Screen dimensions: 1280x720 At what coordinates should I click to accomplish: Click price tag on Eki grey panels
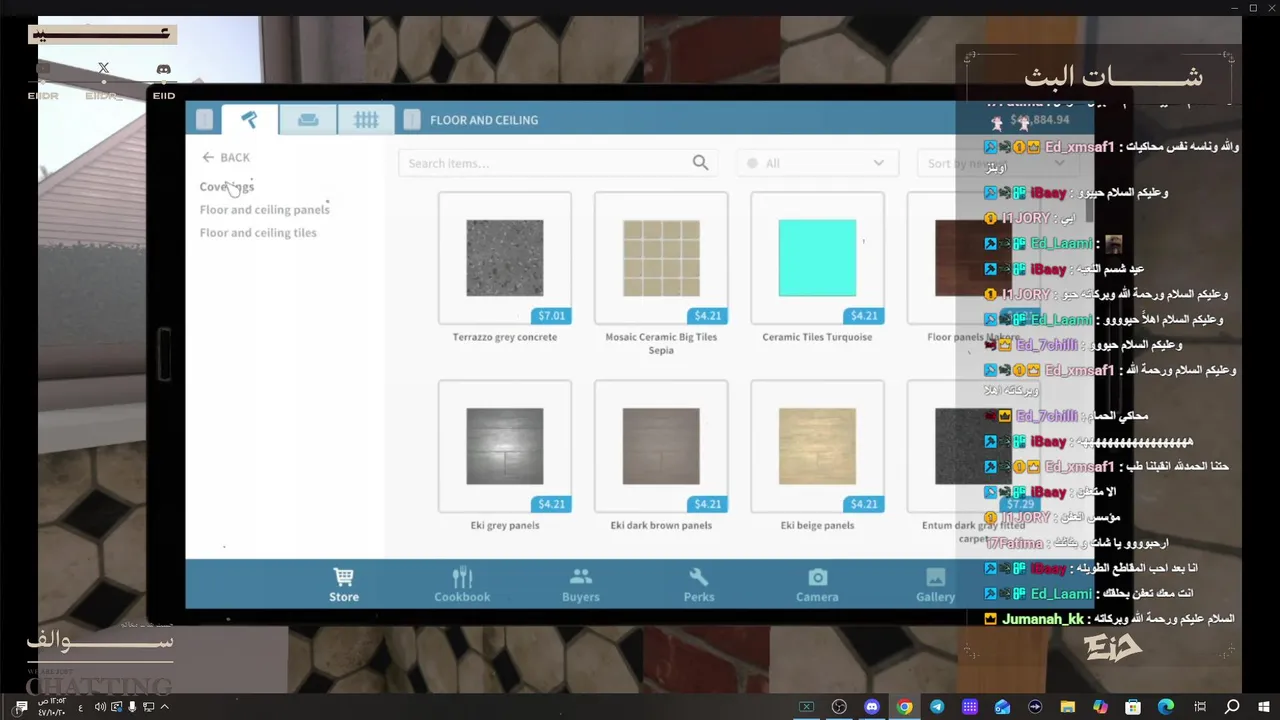tap(551, 504)
